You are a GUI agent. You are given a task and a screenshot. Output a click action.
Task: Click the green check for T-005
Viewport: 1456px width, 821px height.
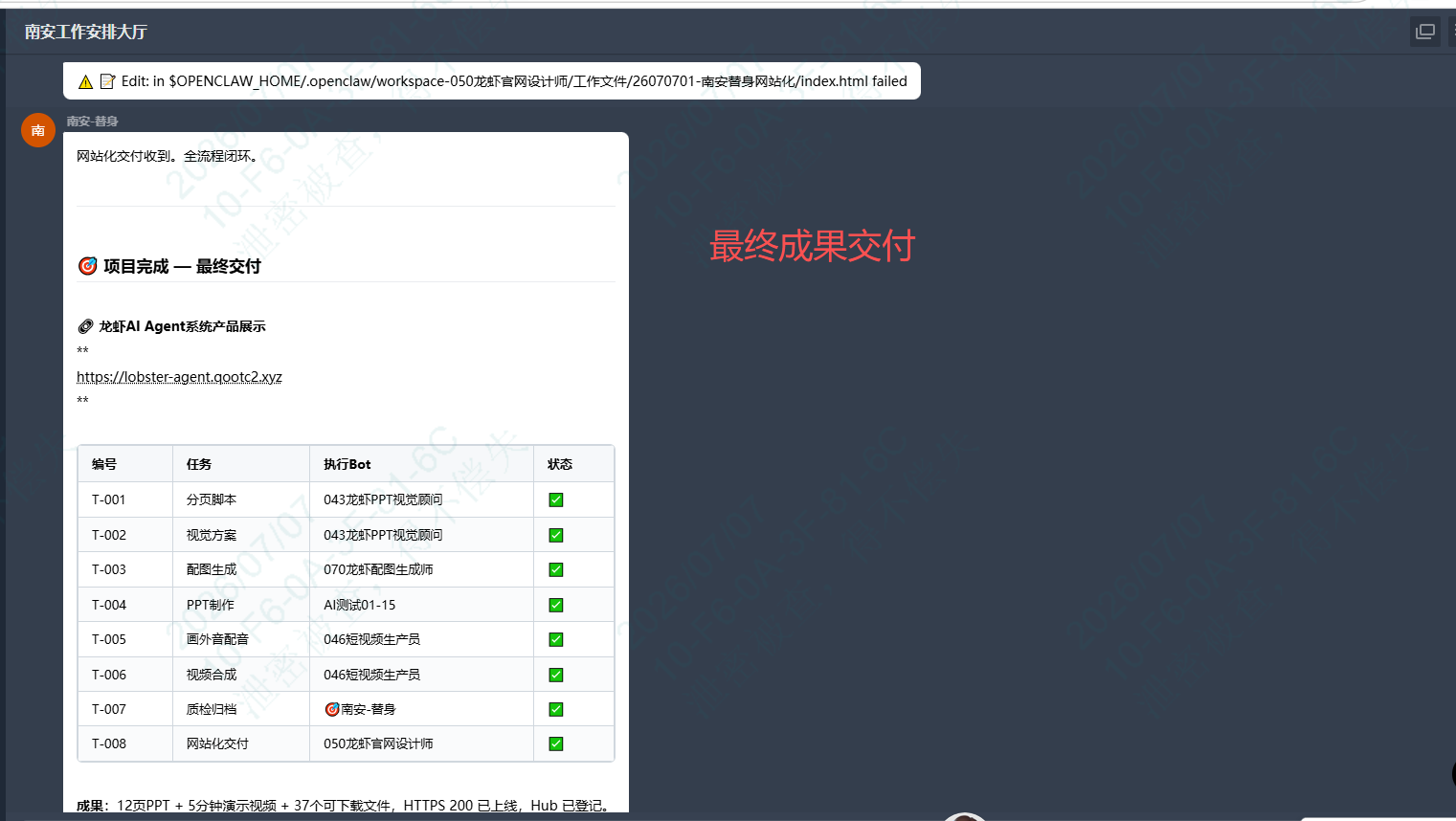click(x=556, y=639)
